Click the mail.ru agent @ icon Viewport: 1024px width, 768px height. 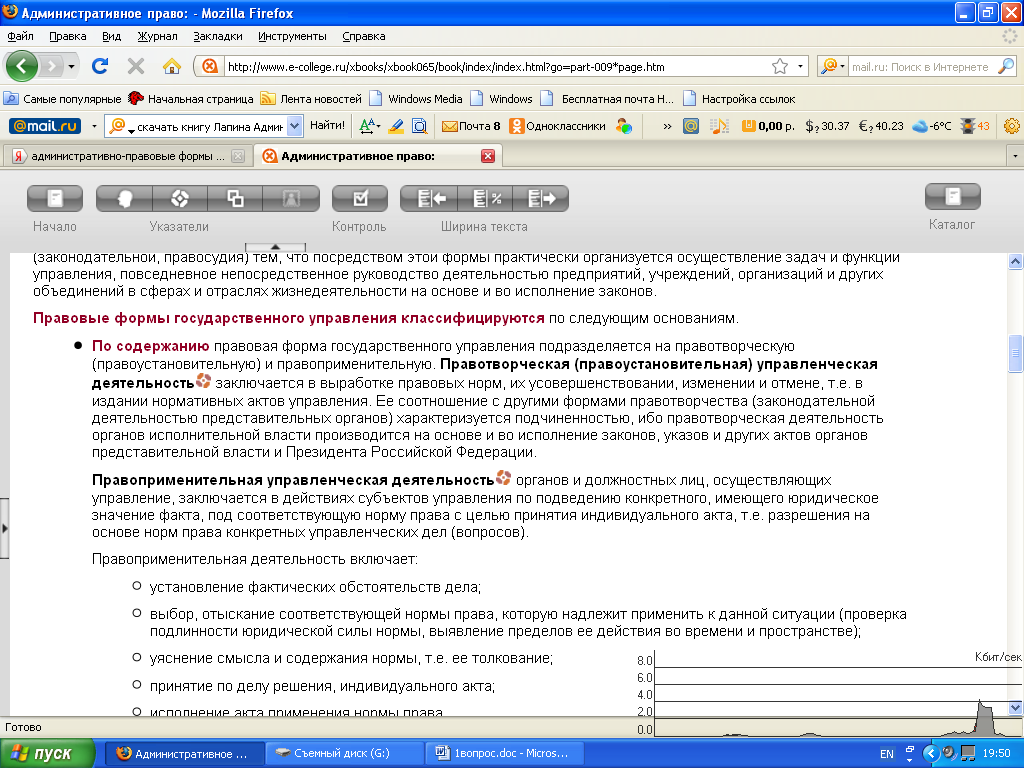click(691, 126)
